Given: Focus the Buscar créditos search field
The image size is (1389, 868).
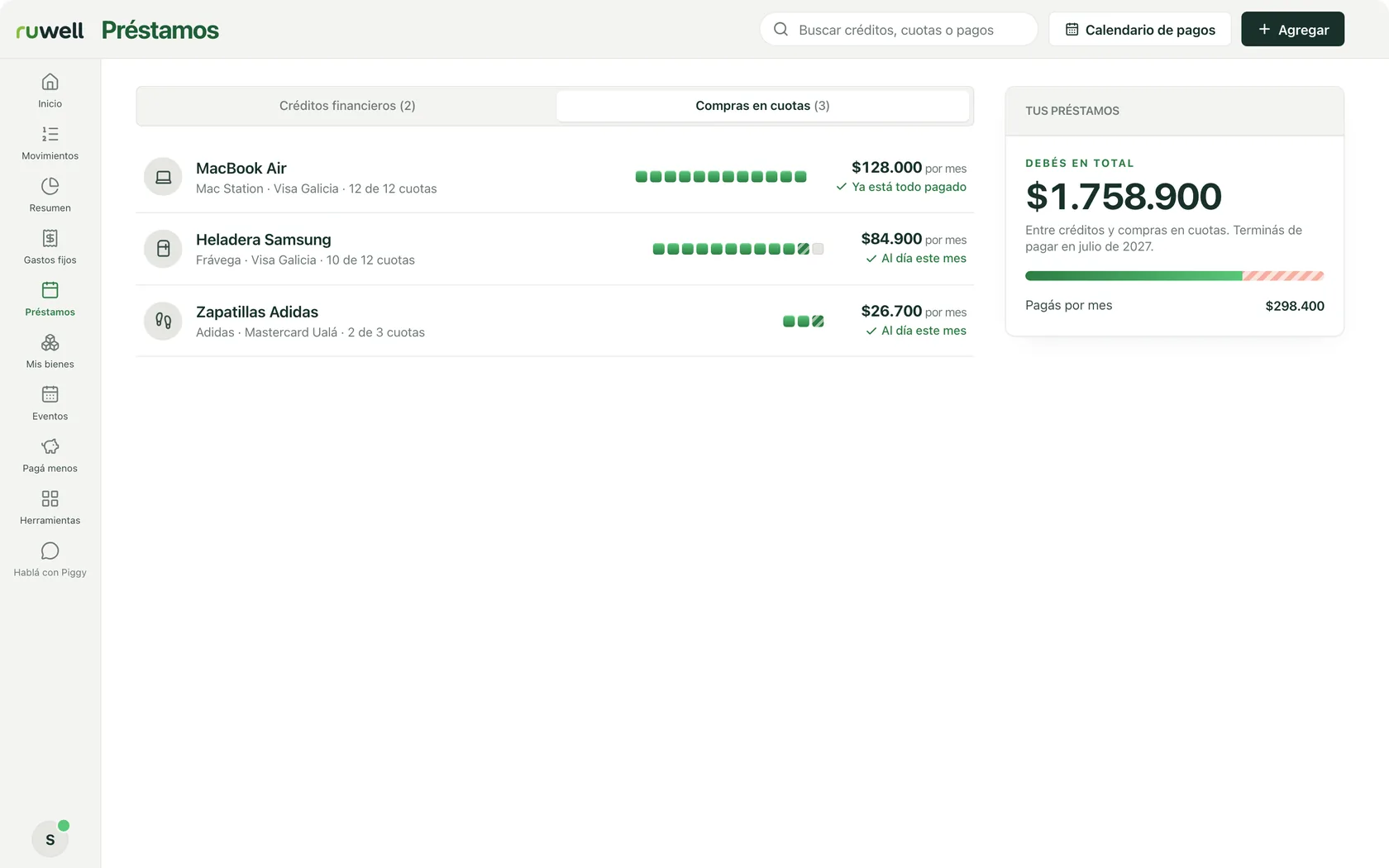Looking at the screenshot, I should coord(899,29).
